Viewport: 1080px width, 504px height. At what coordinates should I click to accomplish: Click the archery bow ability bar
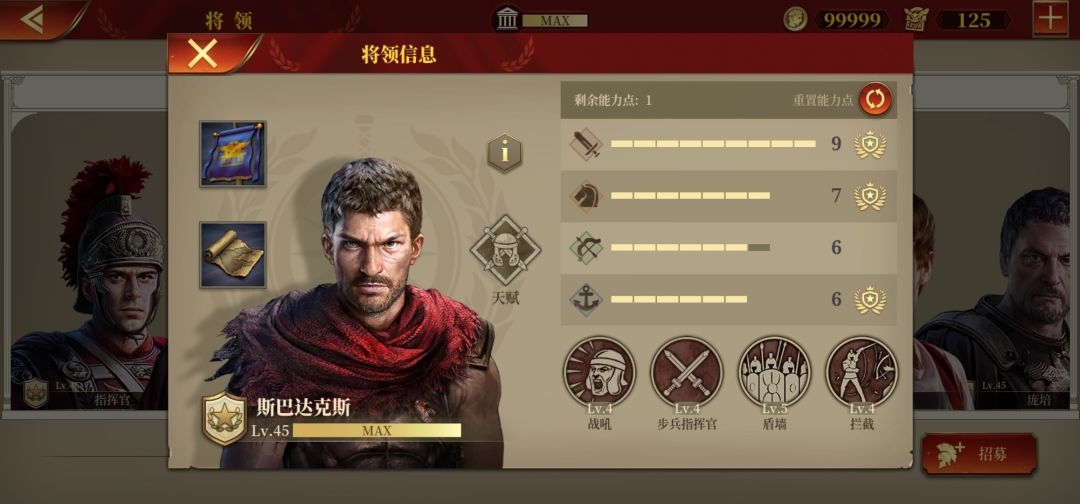(690, 247)
